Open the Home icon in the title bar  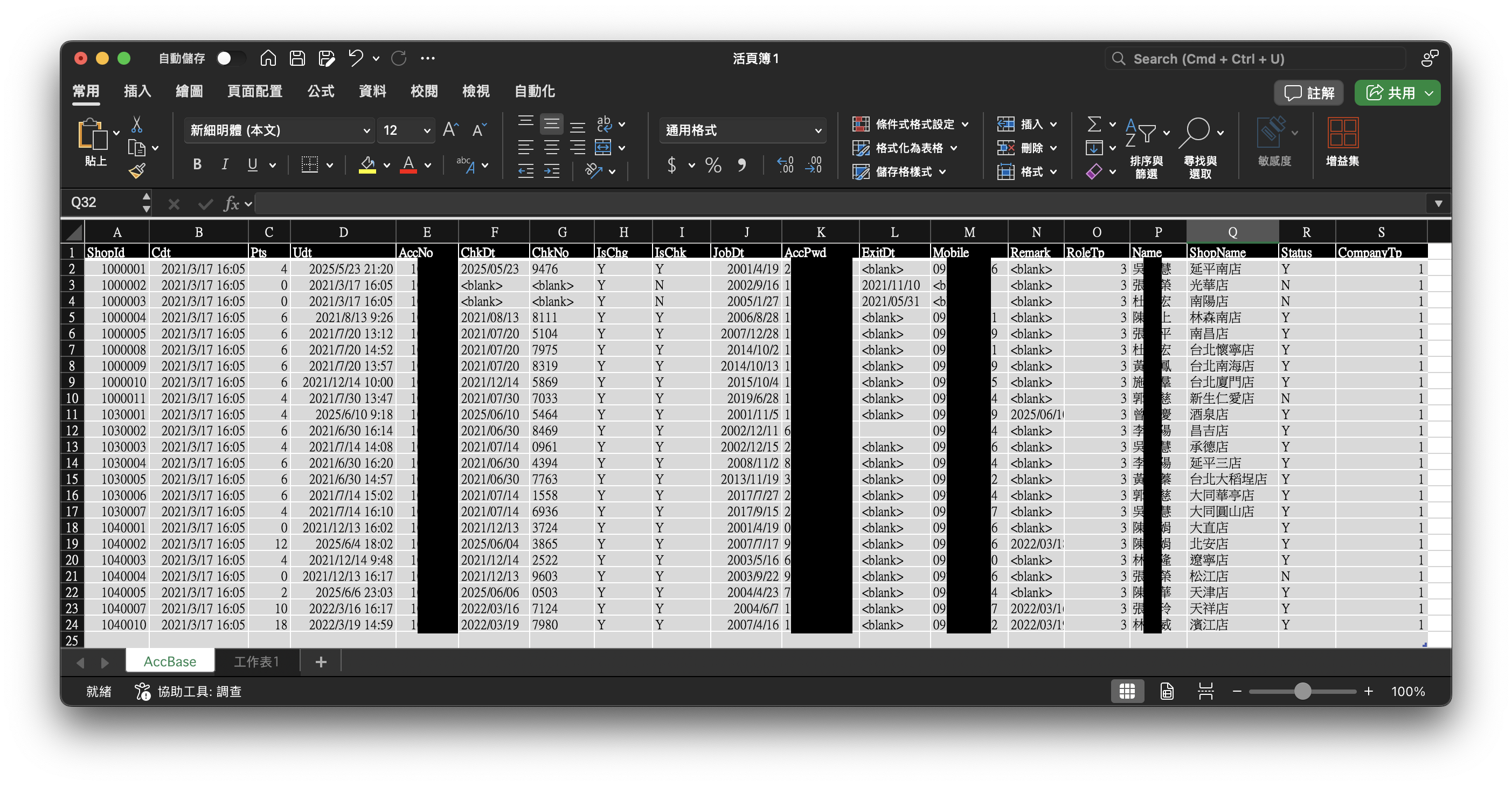point(268,58)
